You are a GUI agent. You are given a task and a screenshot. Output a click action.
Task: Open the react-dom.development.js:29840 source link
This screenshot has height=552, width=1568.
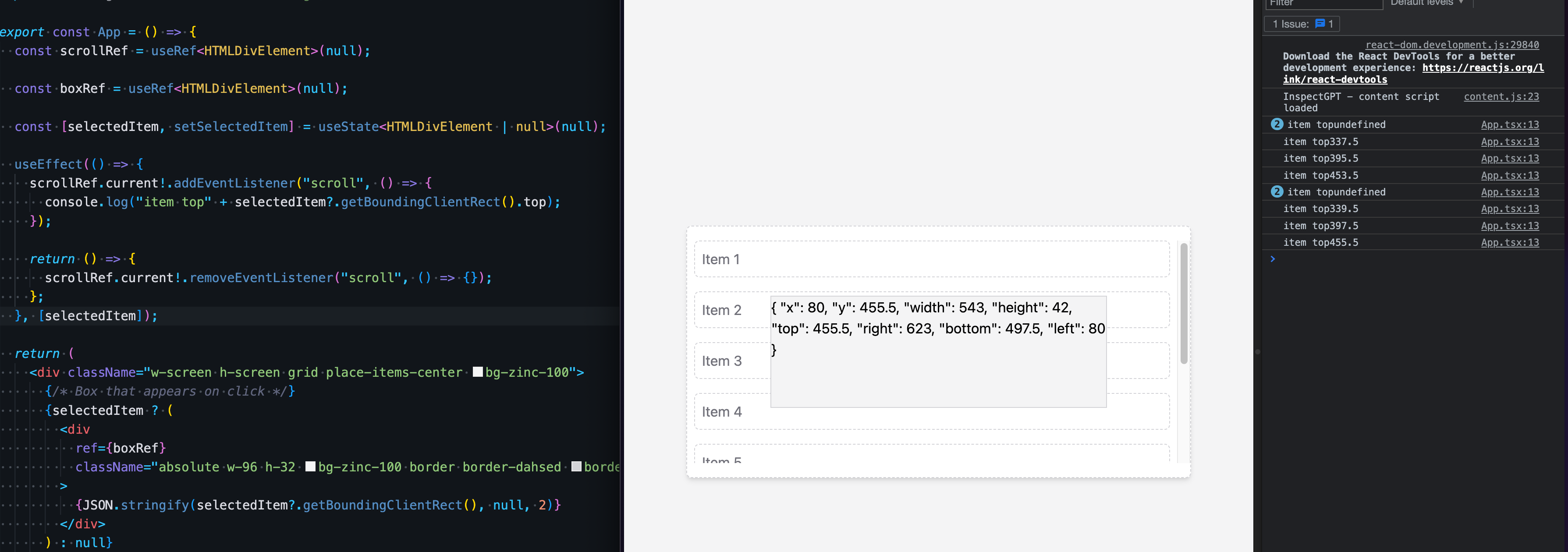click(1452, 44)
